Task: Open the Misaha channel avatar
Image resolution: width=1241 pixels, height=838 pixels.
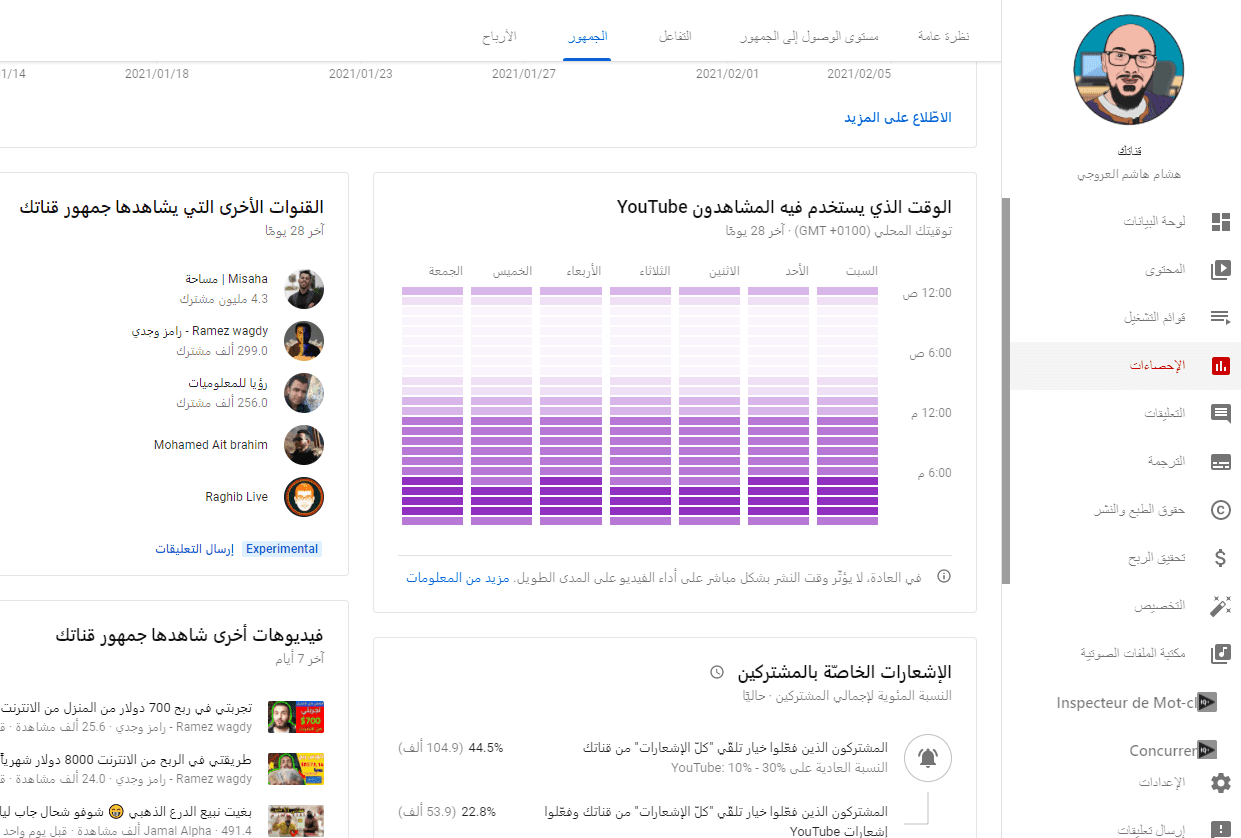Action: [304, 289]
